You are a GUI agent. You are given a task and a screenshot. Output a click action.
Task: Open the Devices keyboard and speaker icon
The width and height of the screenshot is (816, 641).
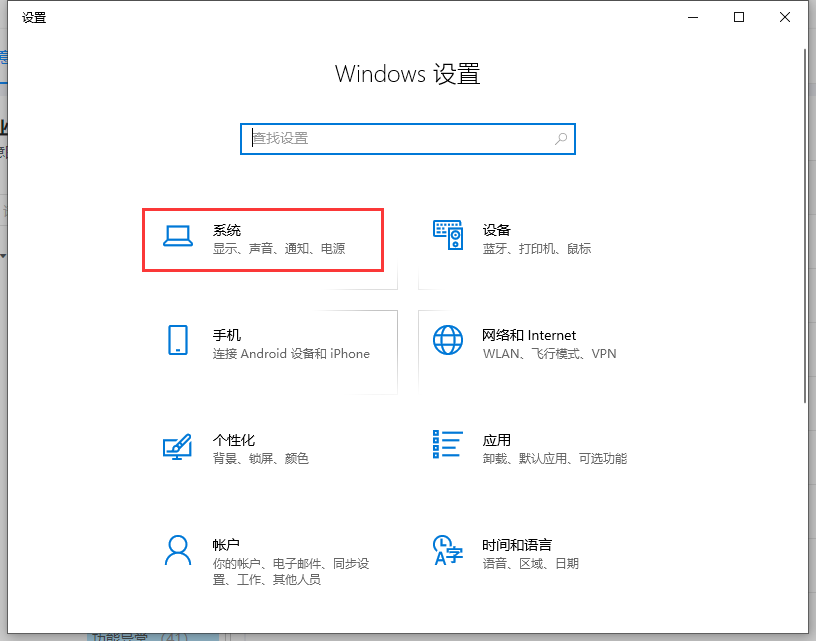[x=448, y=235]
